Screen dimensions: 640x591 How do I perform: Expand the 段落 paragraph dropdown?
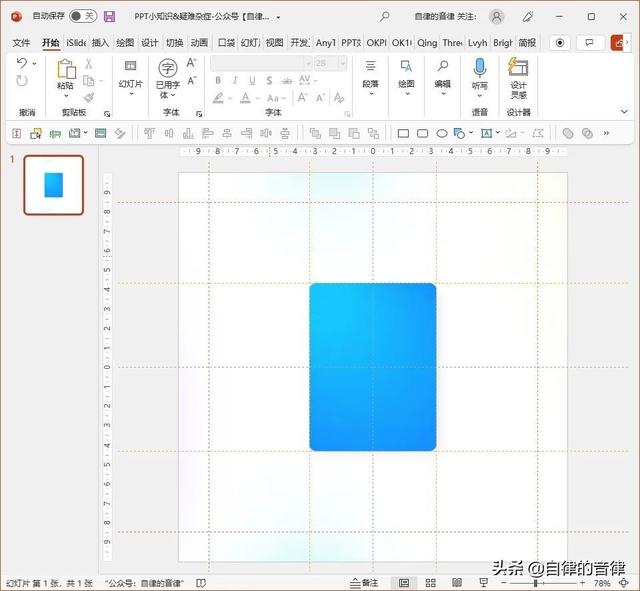tap(371, 94)
